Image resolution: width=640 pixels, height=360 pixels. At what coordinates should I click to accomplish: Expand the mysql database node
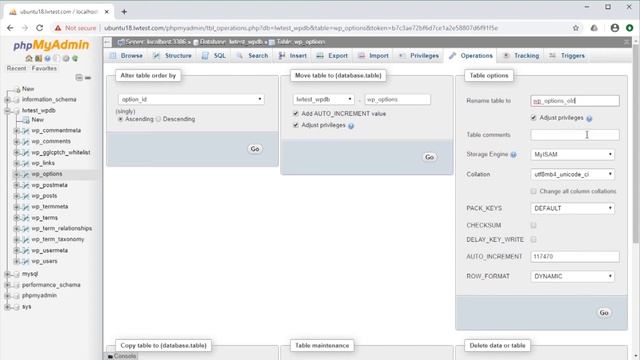click(x=7, y=274)
